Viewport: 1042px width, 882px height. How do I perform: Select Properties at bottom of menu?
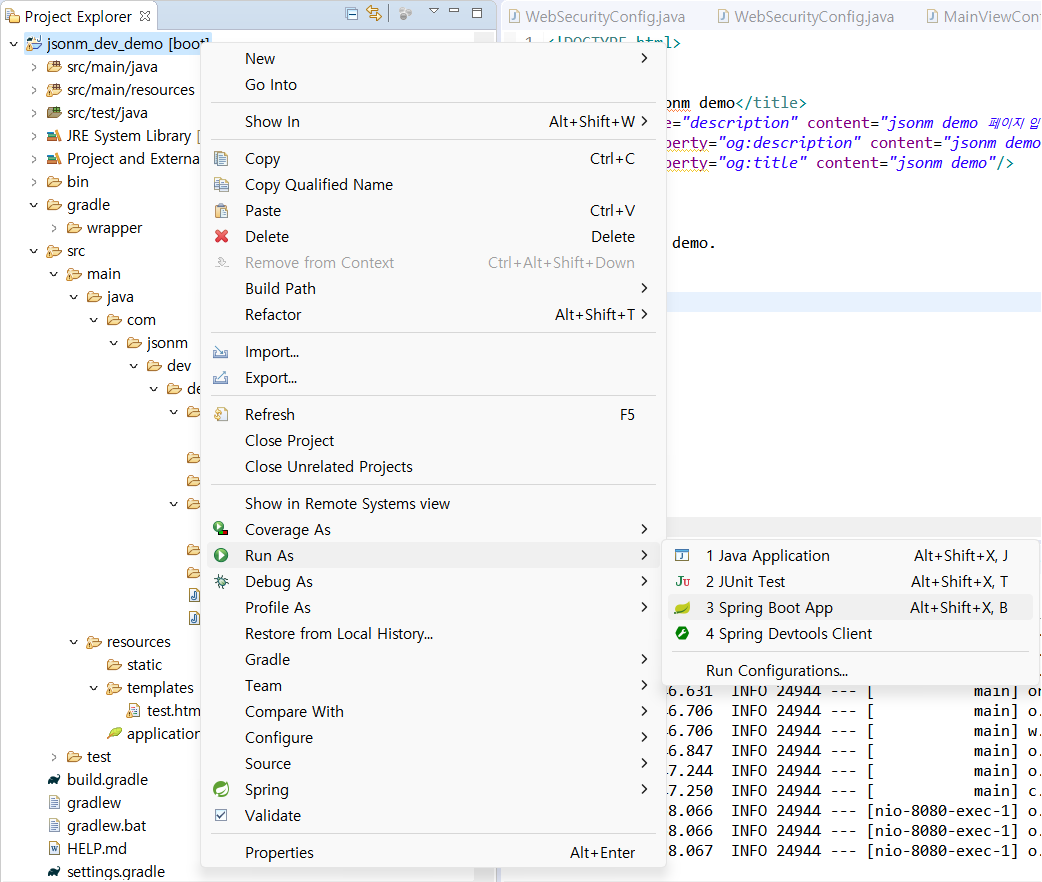(x=433, y=853)
